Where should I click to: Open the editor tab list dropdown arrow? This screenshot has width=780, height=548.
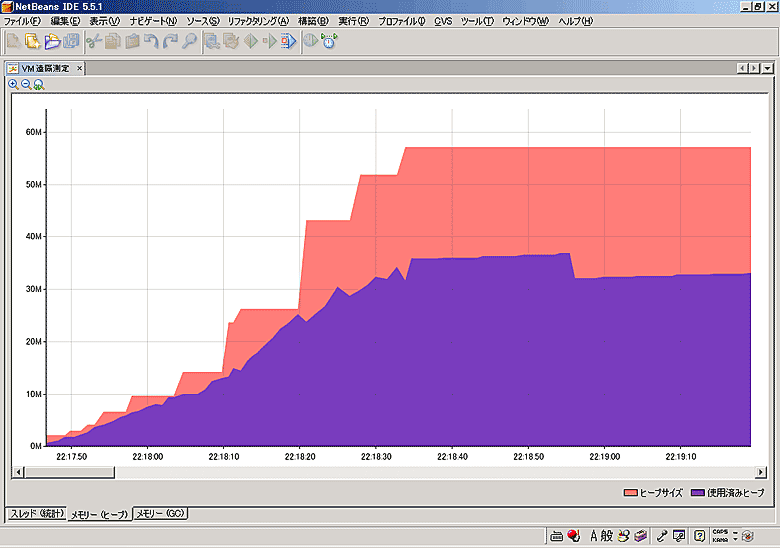[769, 68]
